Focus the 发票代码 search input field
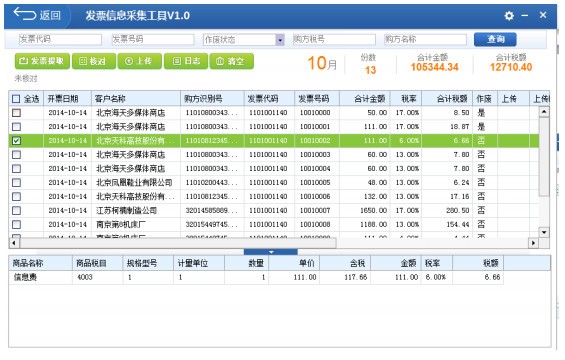The width and height of the screenshot is (565, 360). 60,39
